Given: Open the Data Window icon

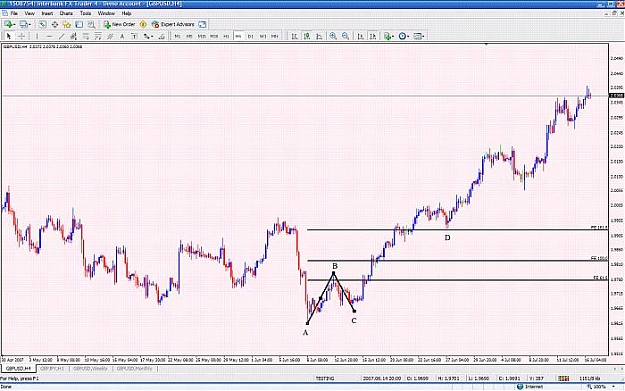Looking at the screenshot, I should pos(55,24).
